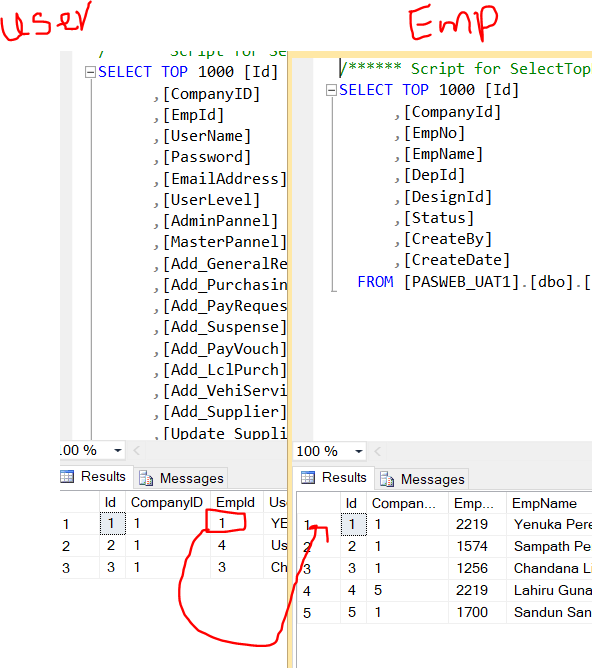The height and width of the screenshot is (668, 592).
Task: Click [PASWEB_UAT1] in the FROM clause
Action: pos(462,282)
